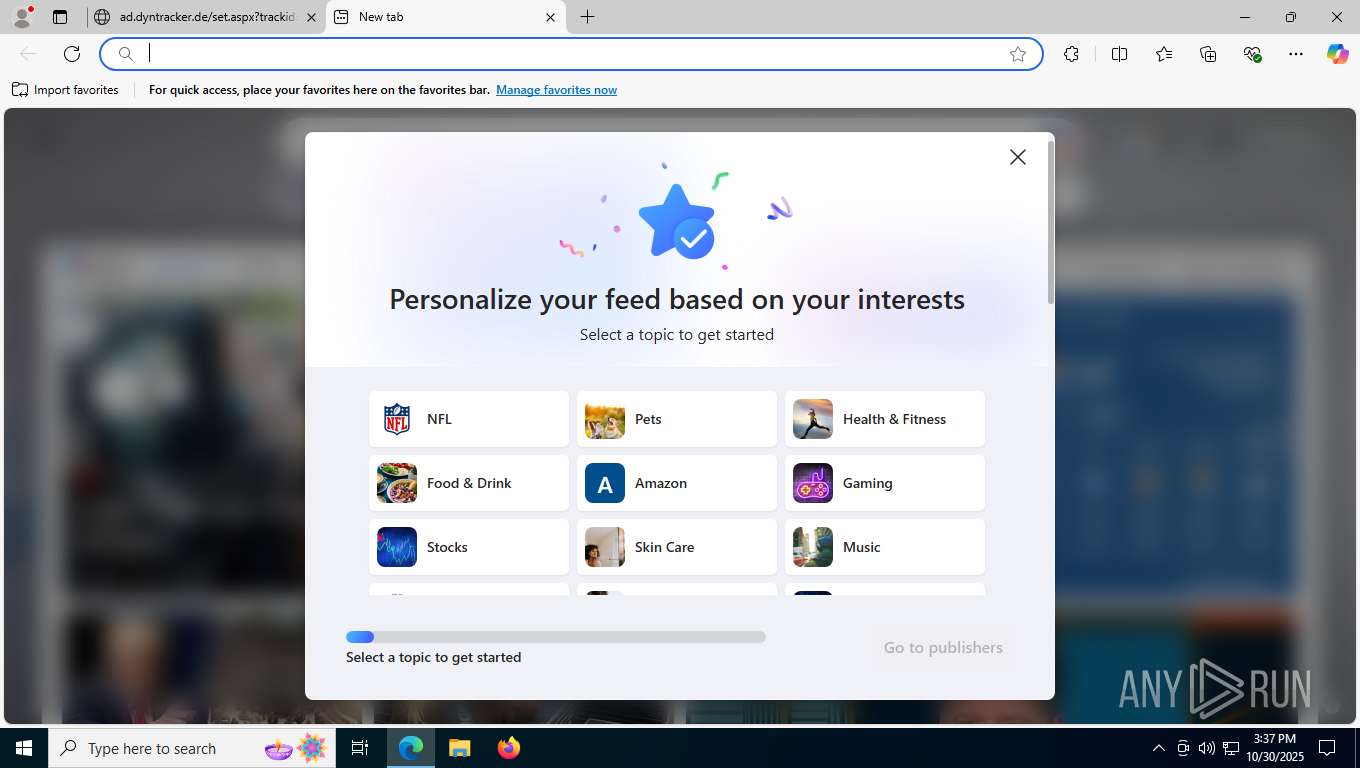
Task: Click Import favorites
Action: pyautogui.click(x=65, y=90)
